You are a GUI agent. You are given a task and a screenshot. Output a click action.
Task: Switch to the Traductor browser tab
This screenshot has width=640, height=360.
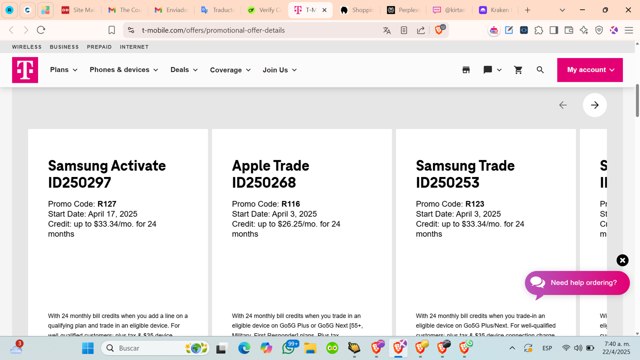click(x=217, y=10)
